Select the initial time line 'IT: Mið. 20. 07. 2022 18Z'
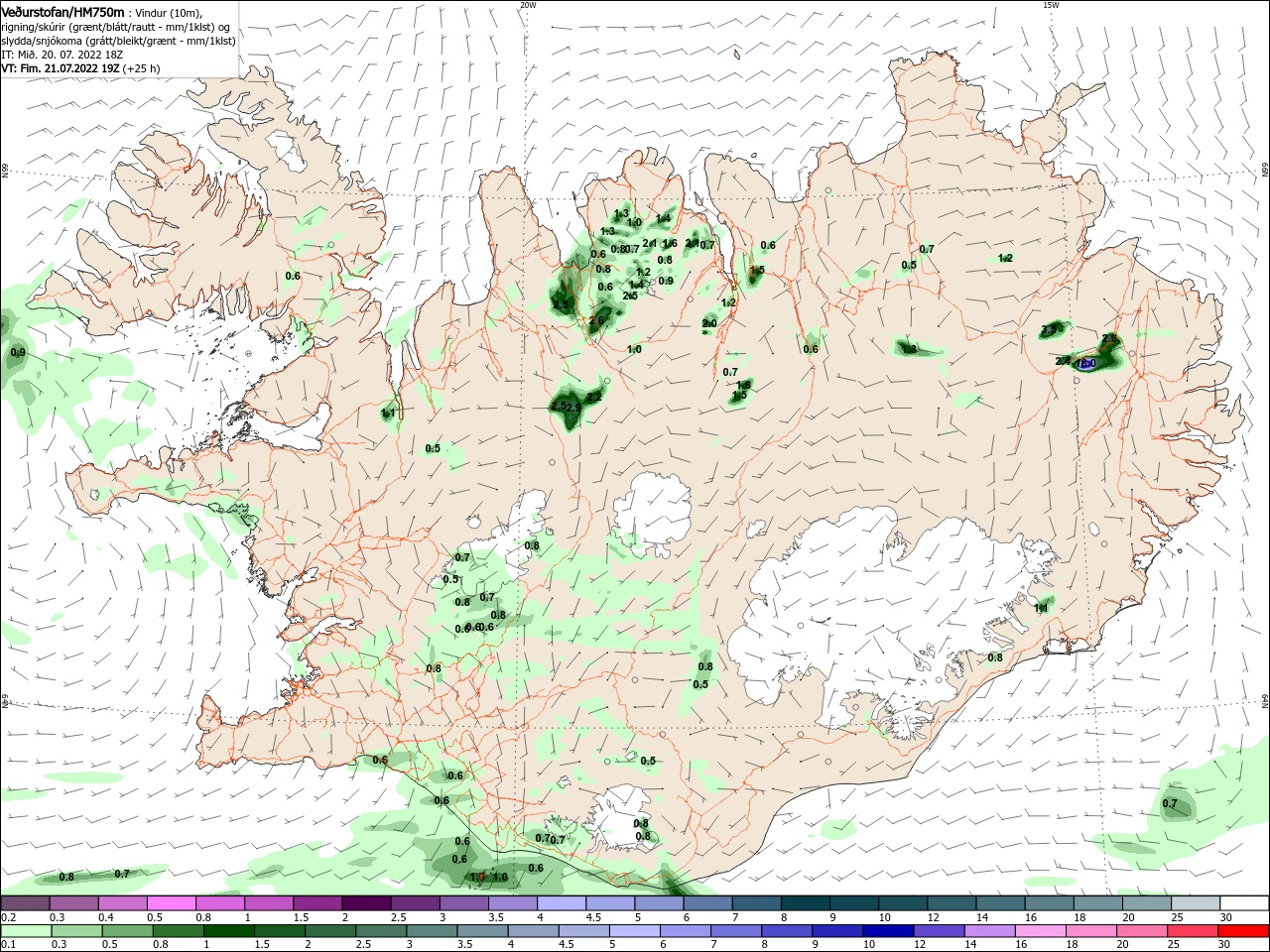The height and width of the screenshot is (952, 1270). tap(63, 55)
